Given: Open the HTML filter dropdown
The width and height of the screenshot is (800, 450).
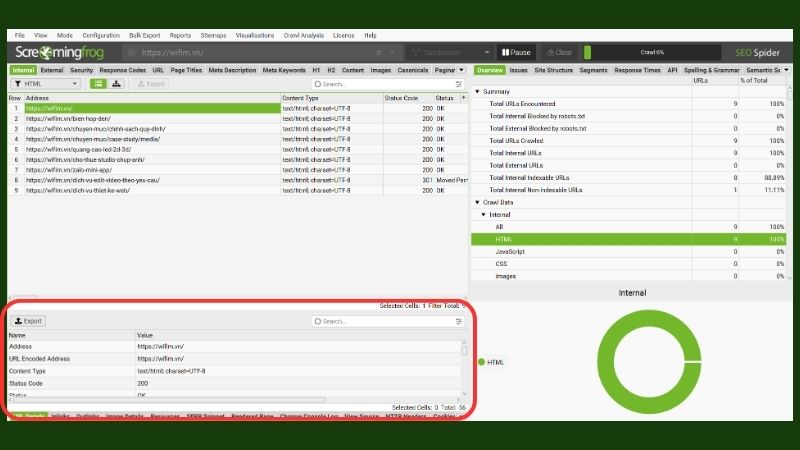Looking at the screenshot, I should pos(45,84).
